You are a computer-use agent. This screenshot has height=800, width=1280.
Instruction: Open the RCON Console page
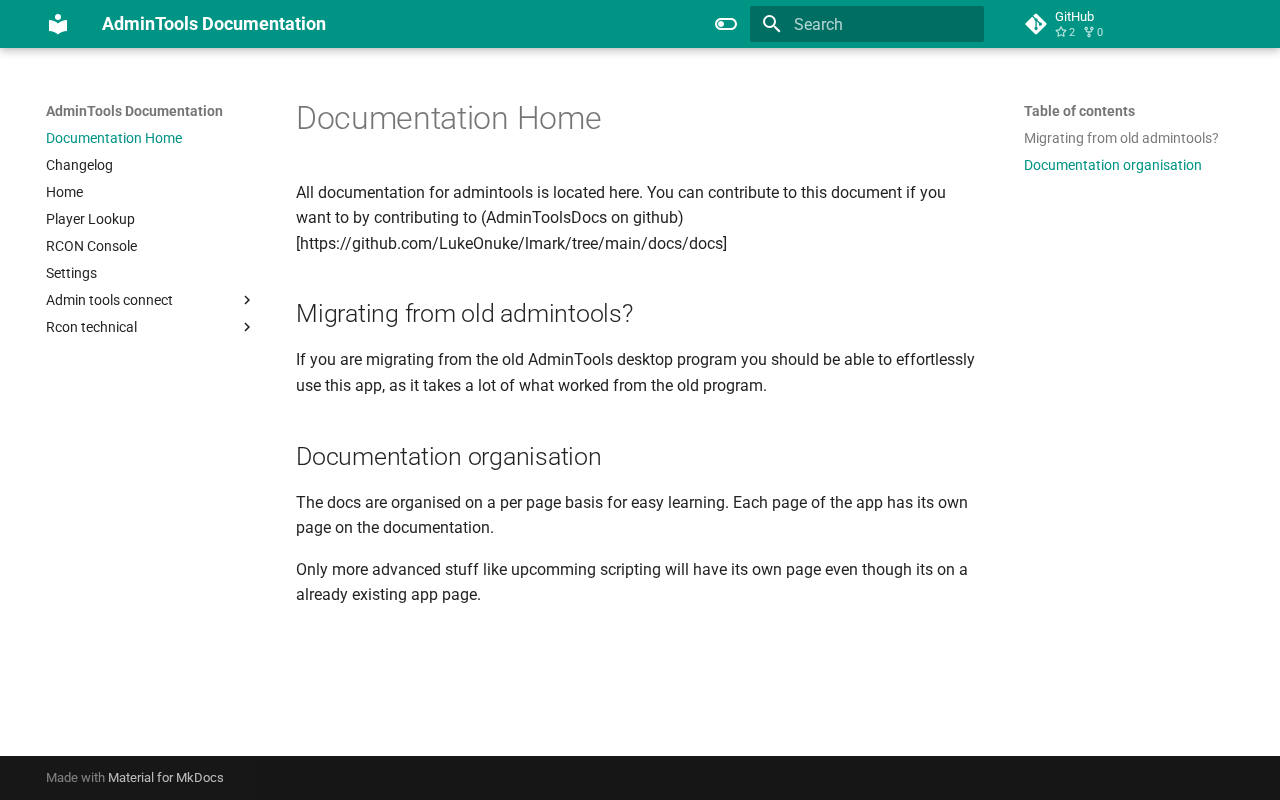(x=91, y=246)
